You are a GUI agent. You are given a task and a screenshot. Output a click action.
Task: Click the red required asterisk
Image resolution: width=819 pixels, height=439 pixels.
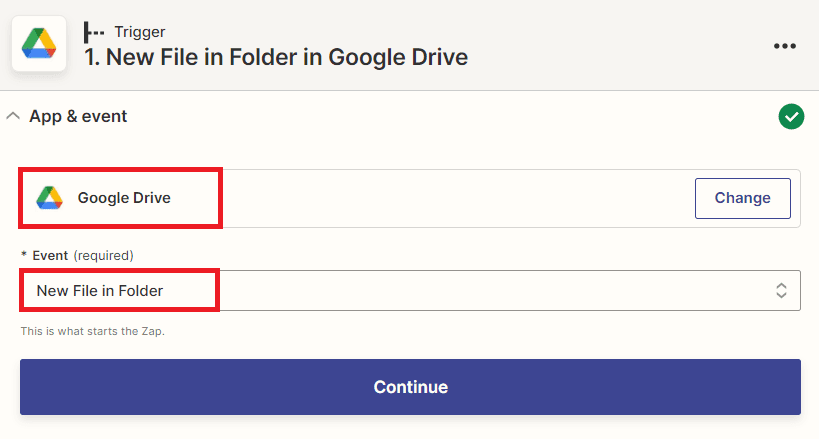(x=24, y=255)
